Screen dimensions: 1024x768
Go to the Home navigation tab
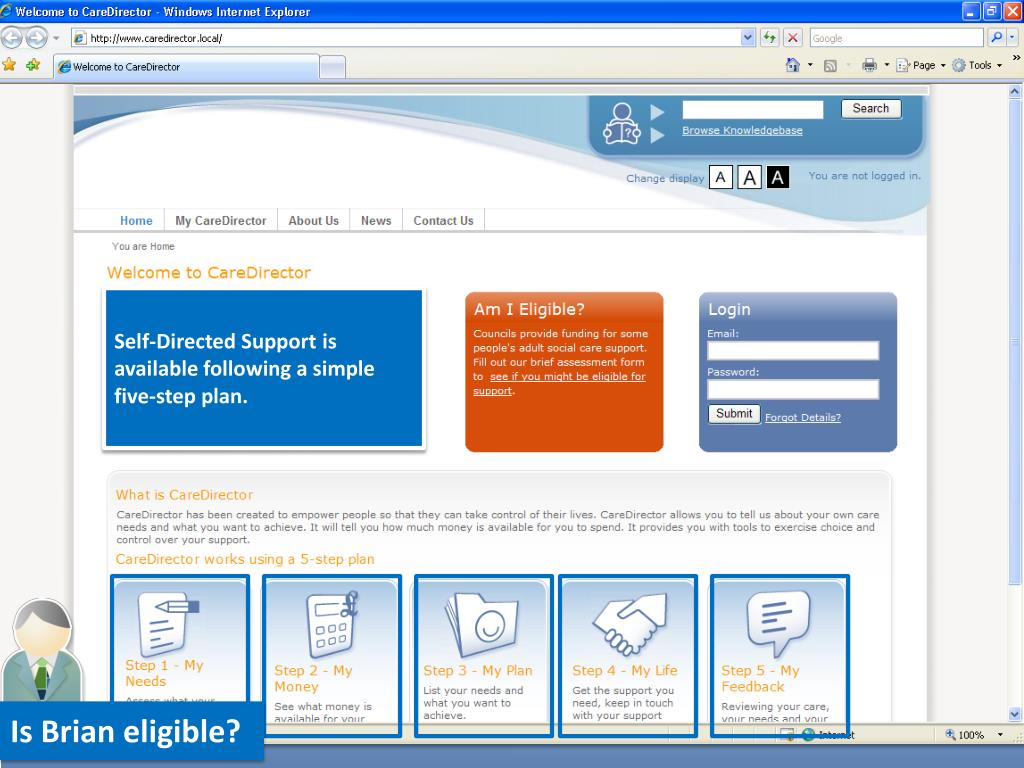tap(136, 221)
